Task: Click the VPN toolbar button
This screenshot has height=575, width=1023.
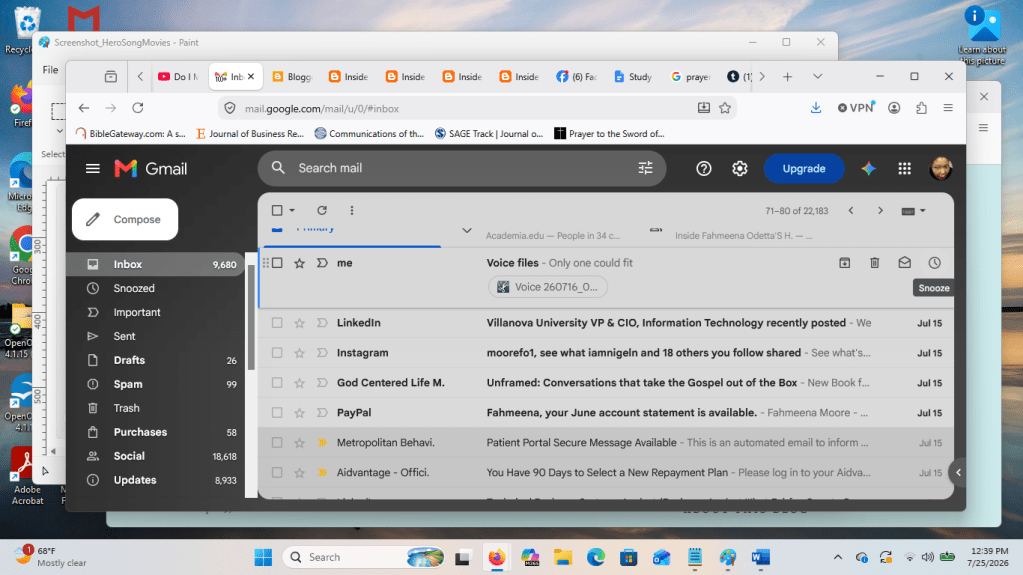Action: tap(856, 108)
